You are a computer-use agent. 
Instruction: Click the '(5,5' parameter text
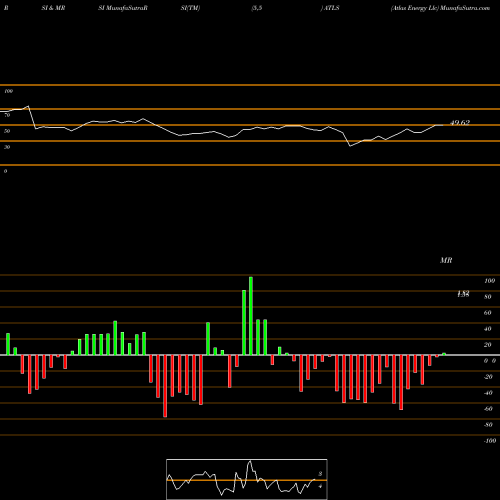coord(257,8)
